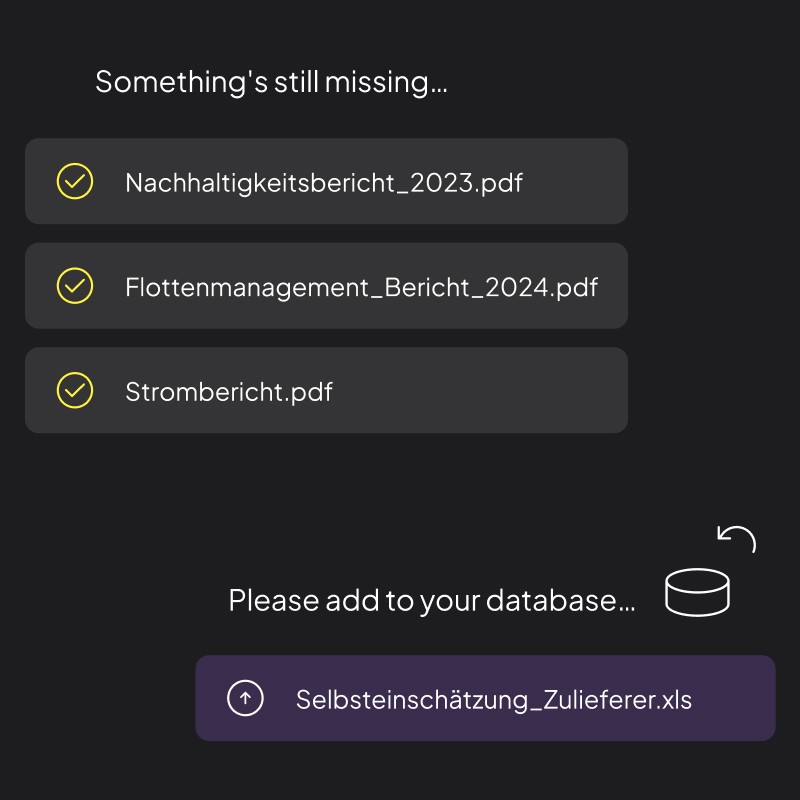Screen dimensions: 800x800
Task: Click empty area right of Nachhaltigkeitsbericht_2023.pdf label
Action: (576, 181)
